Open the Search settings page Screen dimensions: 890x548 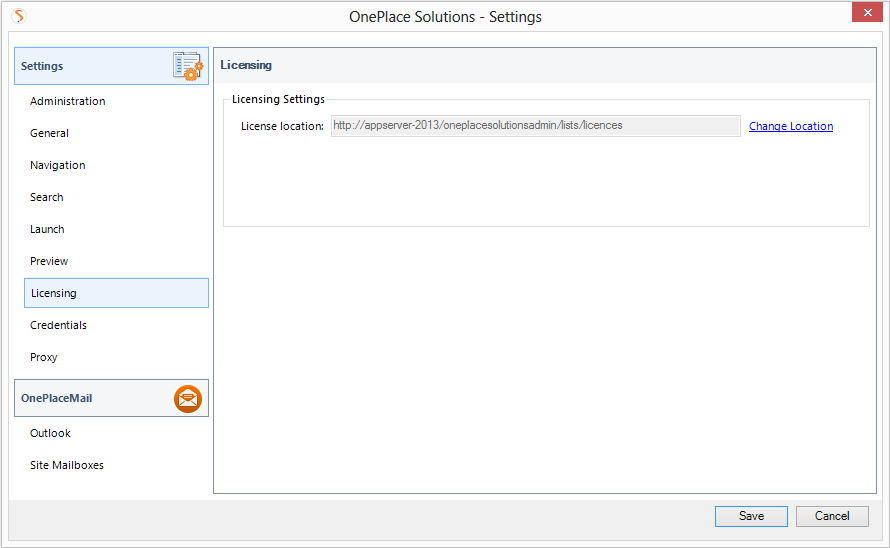46,197
